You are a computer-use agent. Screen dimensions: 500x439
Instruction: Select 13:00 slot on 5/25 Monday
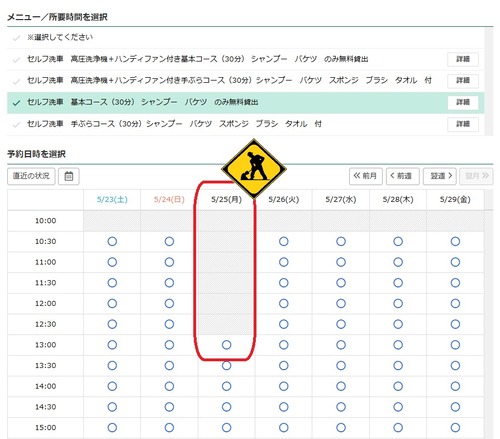[226, 345]
